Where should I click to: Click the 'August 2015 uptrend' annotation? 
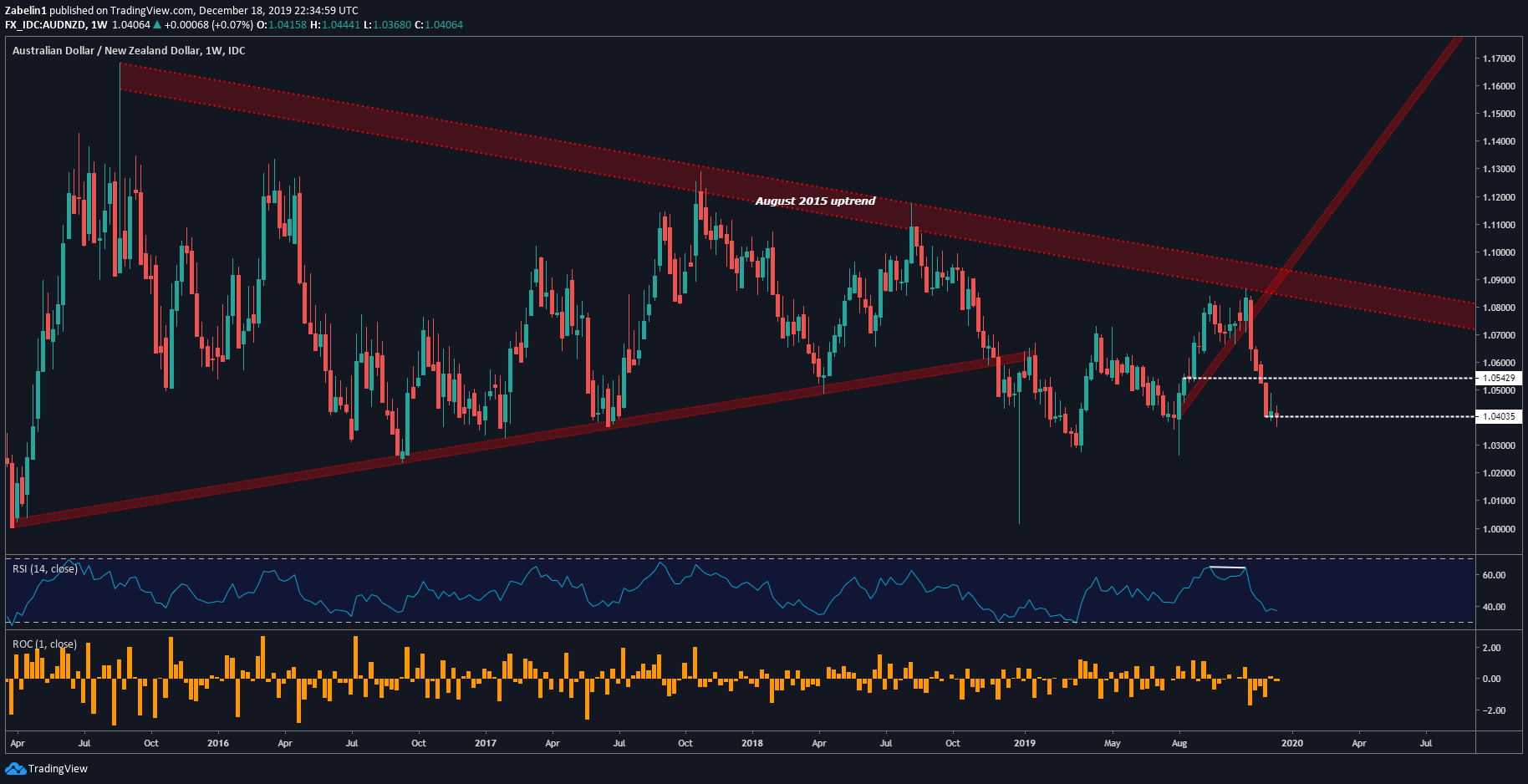[815, 201]
